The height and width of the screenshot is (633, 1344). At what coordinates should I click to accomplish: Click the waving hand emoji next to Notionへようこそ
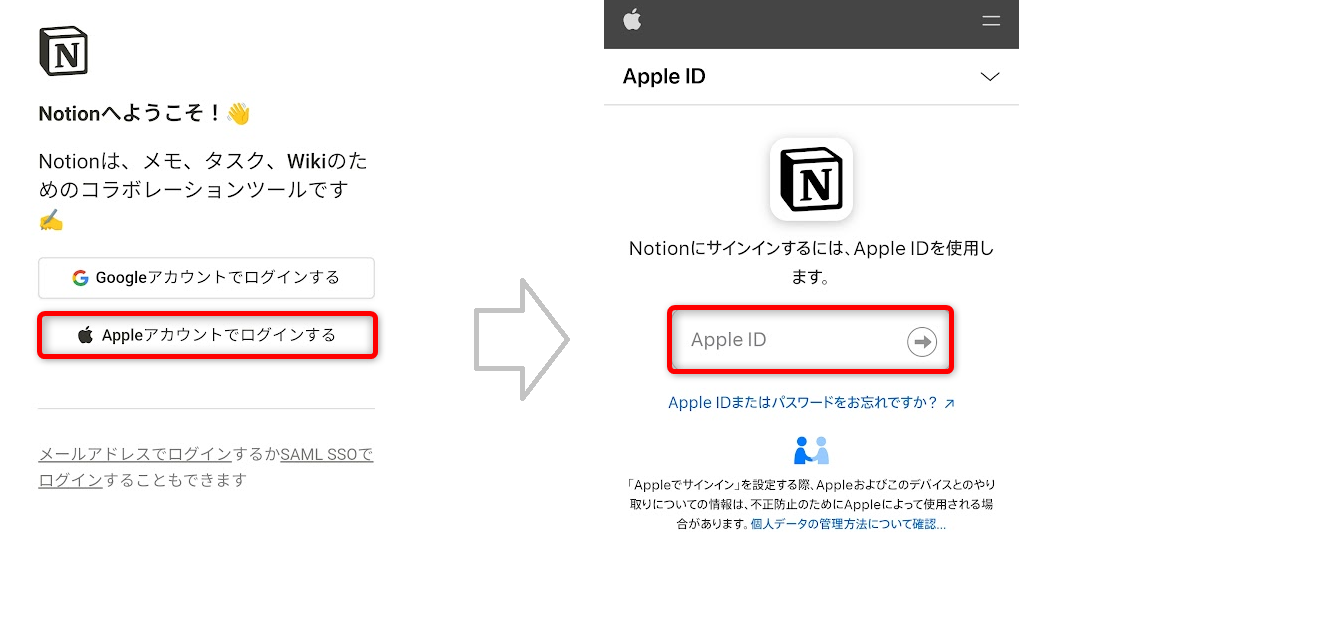pyautogui.click(x=239, y=114)
